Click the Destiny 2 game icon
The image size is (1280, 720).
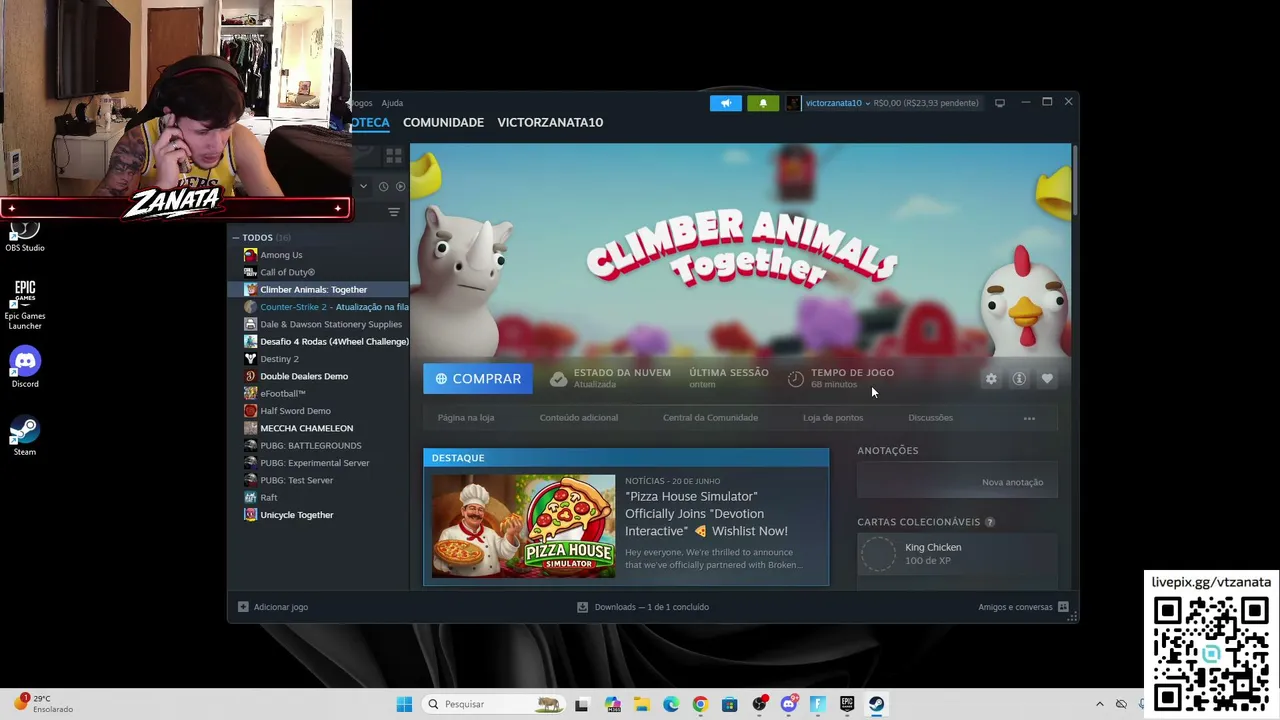[250, 359]
